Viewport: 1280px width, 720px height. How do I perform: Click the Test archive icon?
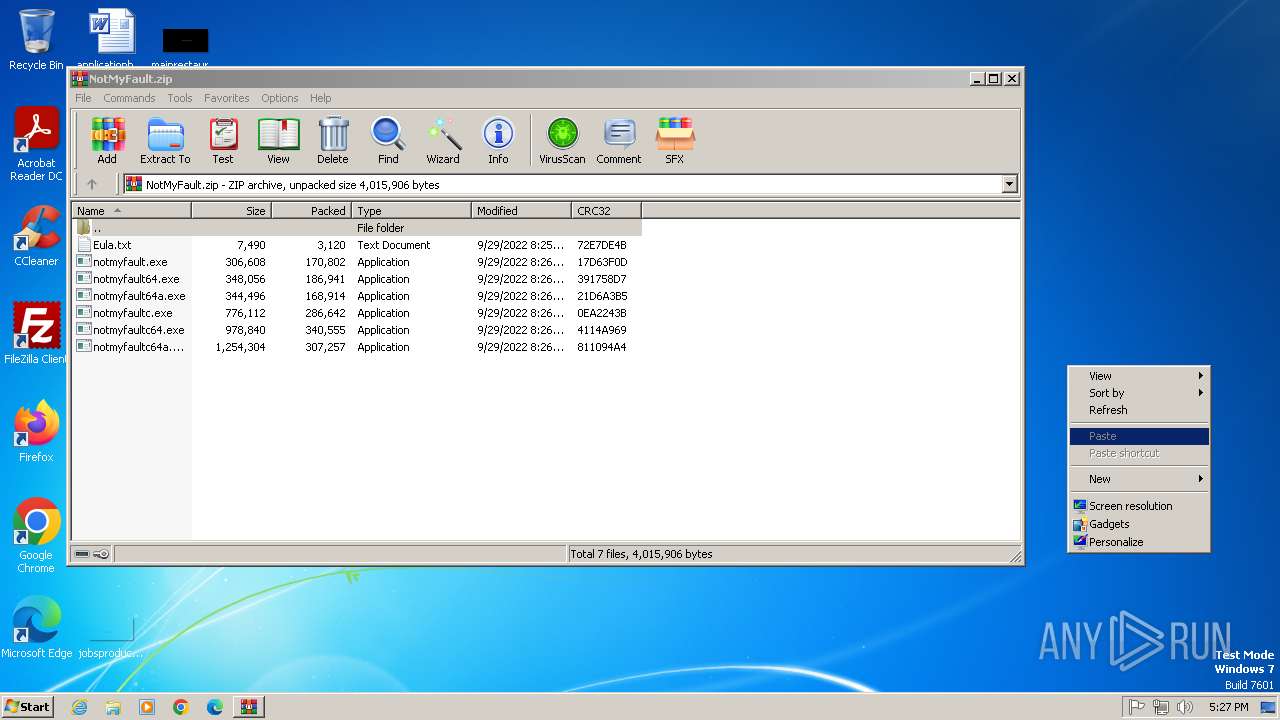point(223,140)
